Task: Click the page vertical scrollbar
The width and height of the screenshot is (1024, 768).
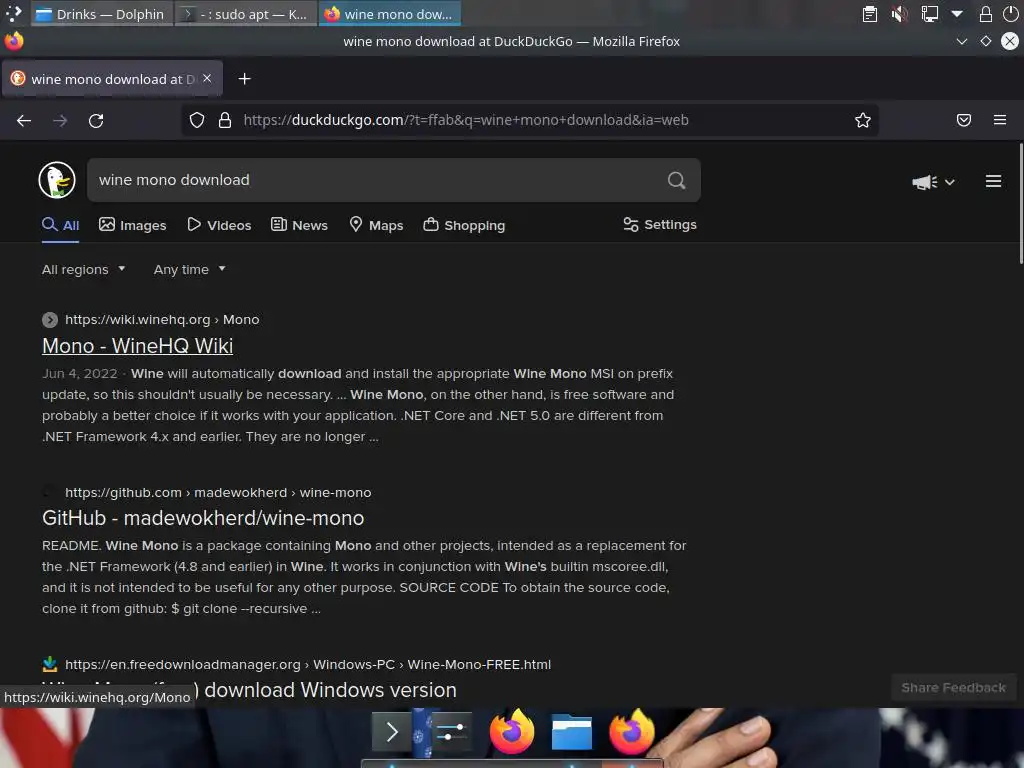Action: click(1021, 204)
